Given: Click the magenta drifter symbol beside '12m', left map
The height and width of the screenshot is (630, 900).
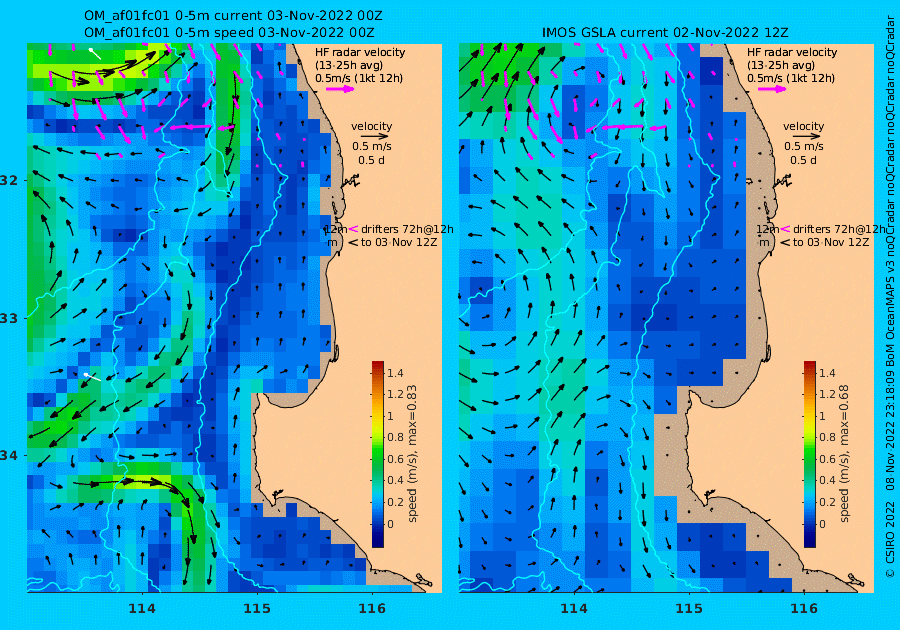Looking at the screenshot, I should 354,229.
